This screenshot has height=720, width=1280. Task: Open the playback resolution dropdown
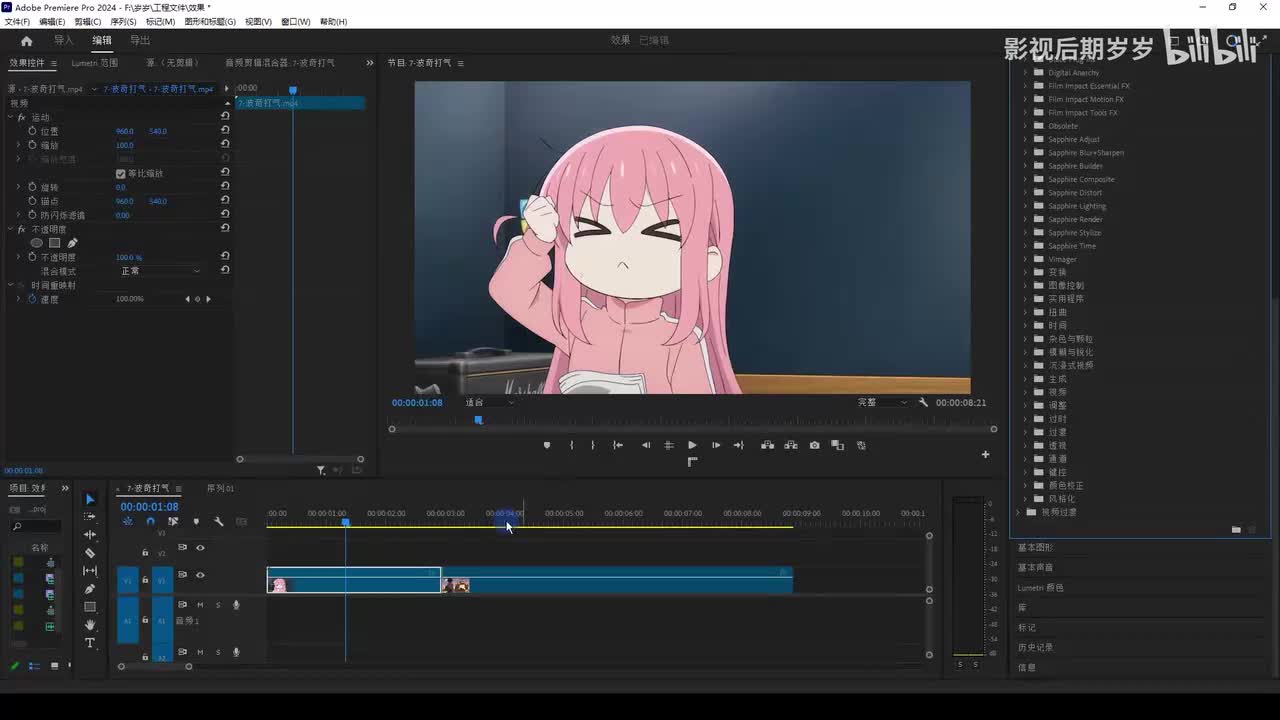[x=882, y=403]
